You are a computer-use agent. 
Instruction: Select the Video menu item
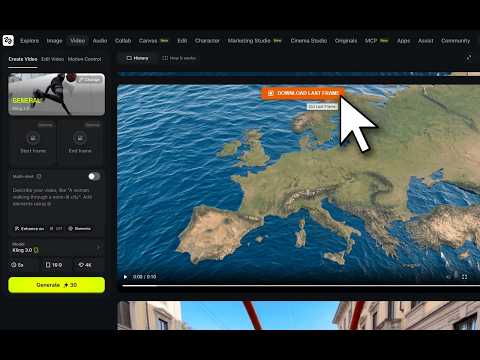77,41
